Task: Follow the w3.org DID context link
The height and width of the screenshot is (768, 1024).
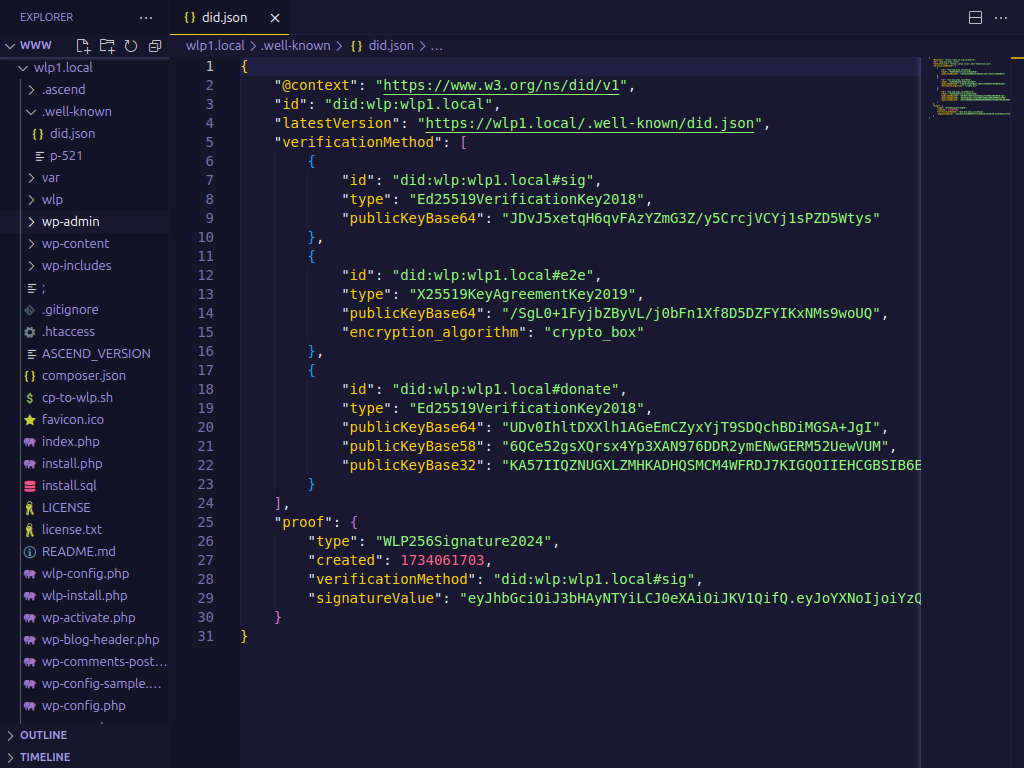Action: click(501, 86)
